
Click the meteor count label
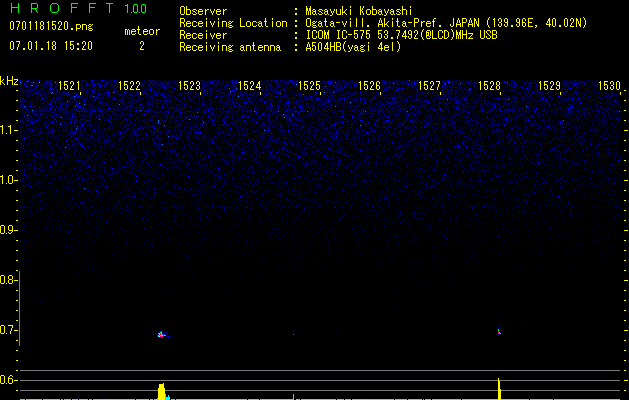[x=142, y=31]
